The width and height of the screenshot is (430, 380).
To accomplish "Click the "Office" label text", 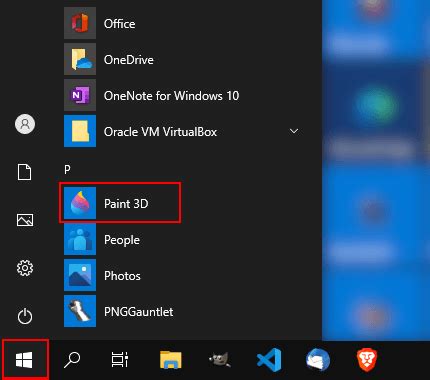I will pos(119,24).
